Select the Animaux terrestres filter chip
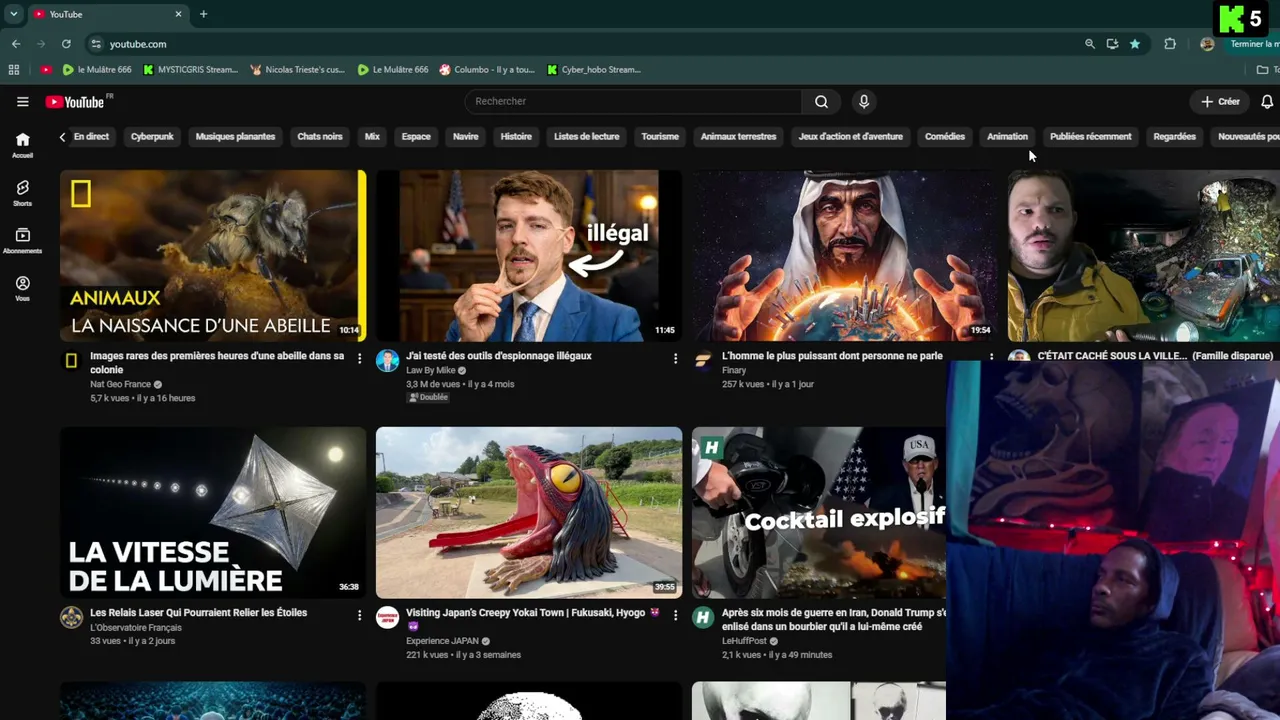1280x720 pixels. pyautogui.click(x=738, y=137)
